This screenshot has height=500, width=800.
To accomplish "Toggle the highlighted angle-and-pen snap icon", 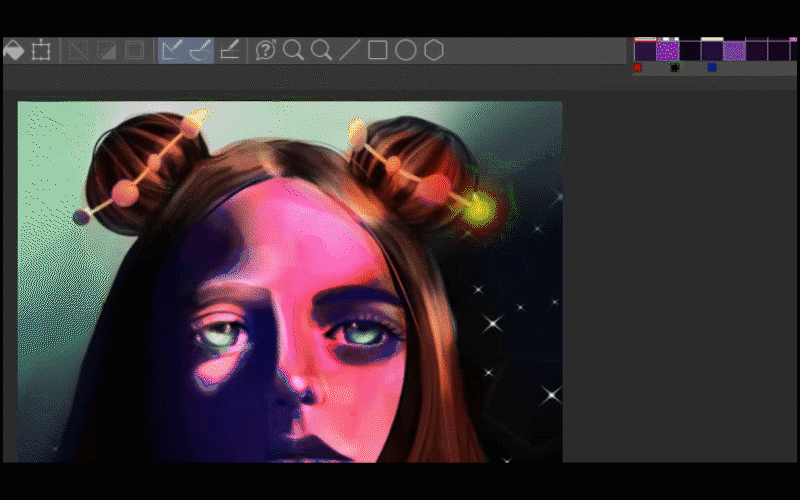I will pos(172,51).
